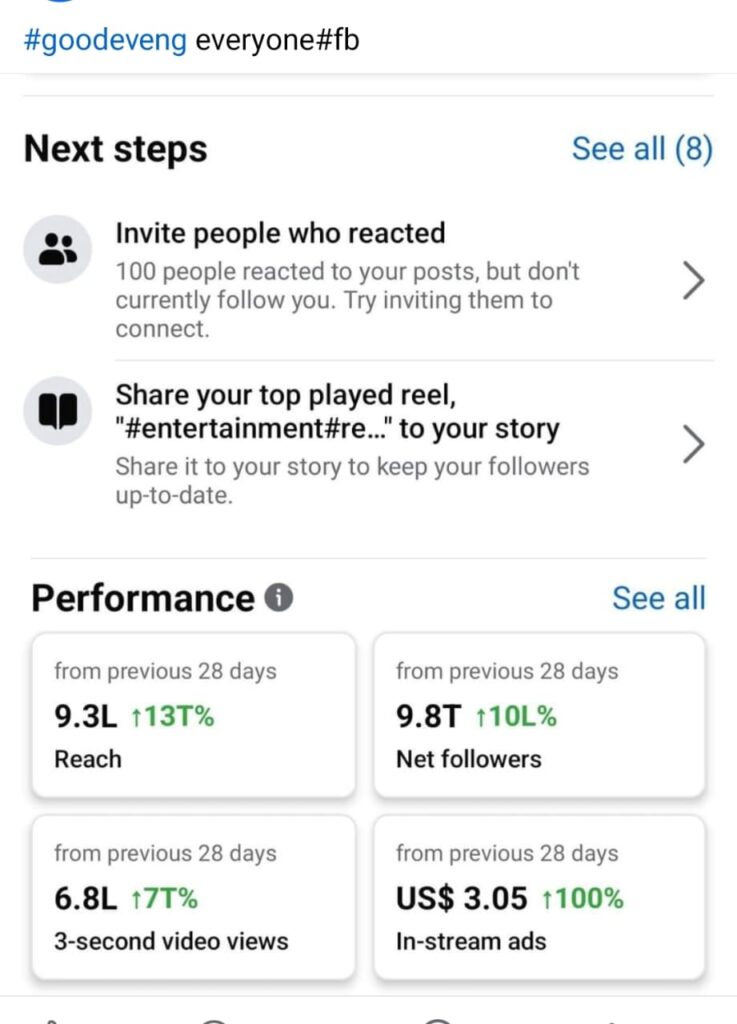
Task: Tap the Invite people who reacted title
Action: (280, 233)
